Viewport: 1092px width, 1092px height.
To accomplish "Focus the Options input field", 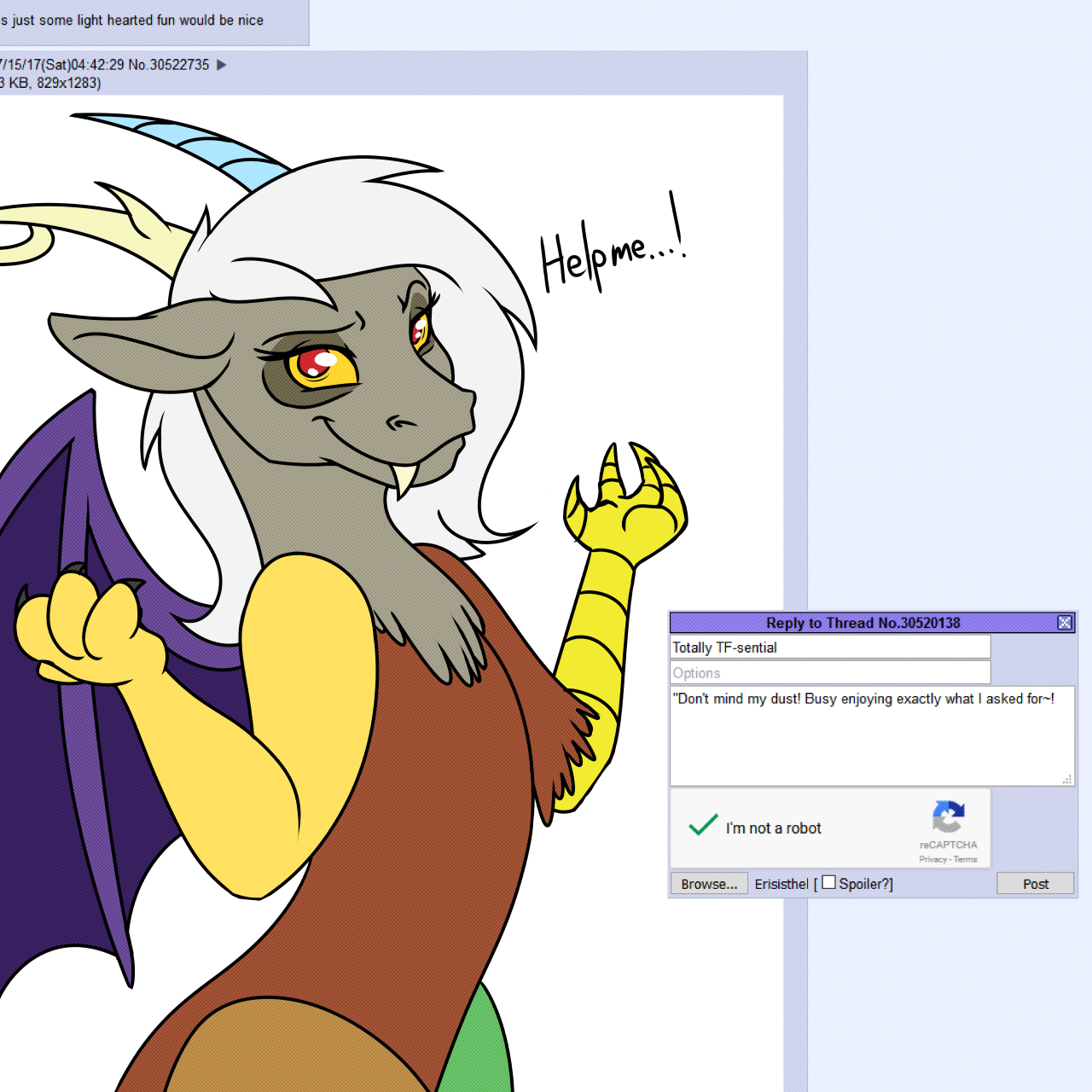I will click(x=830, y=673).
